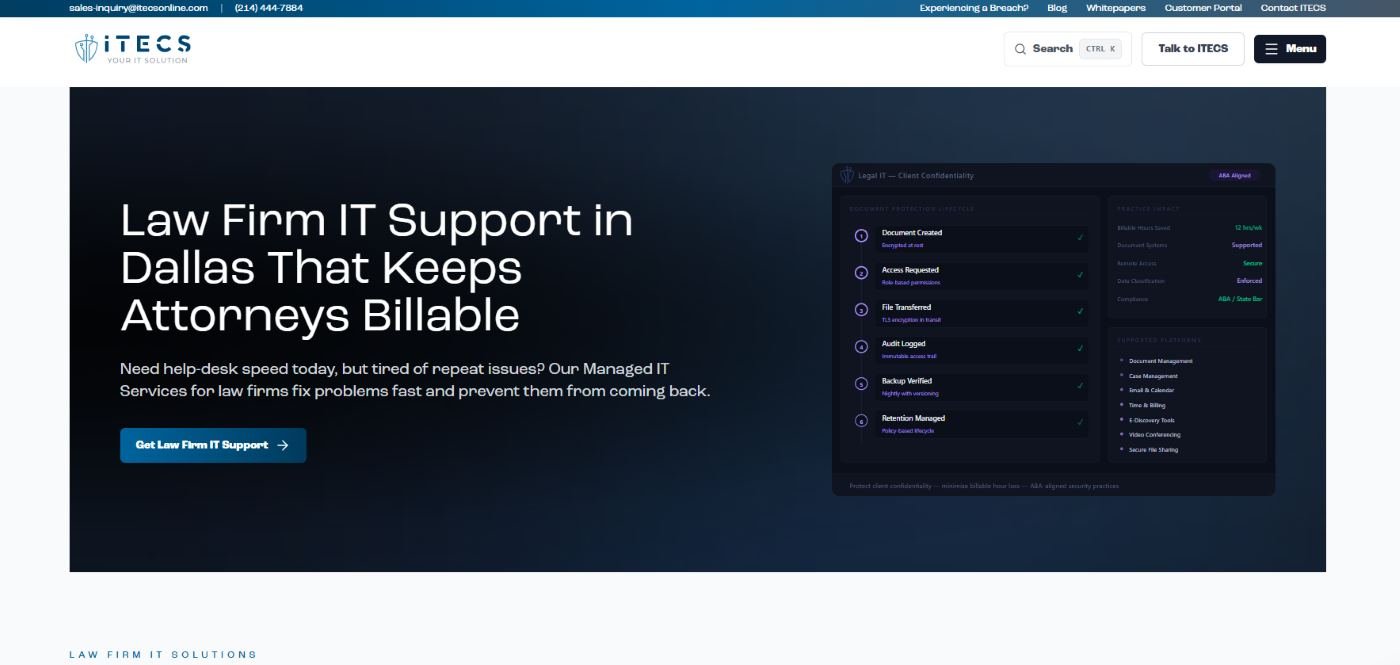Open the Whitepapers link

[x=1116, y=8]
